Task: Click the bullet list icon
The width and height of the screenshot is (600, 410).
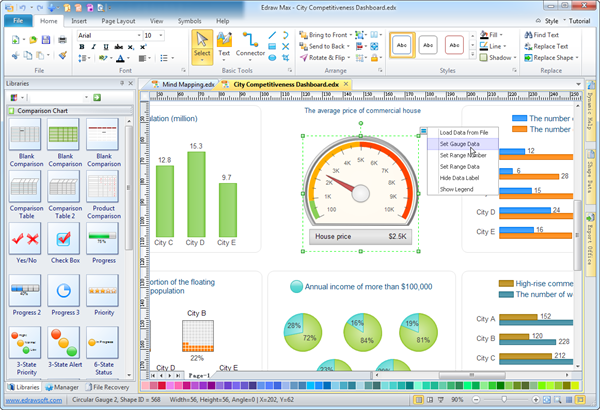Action: tap(164, 58)
